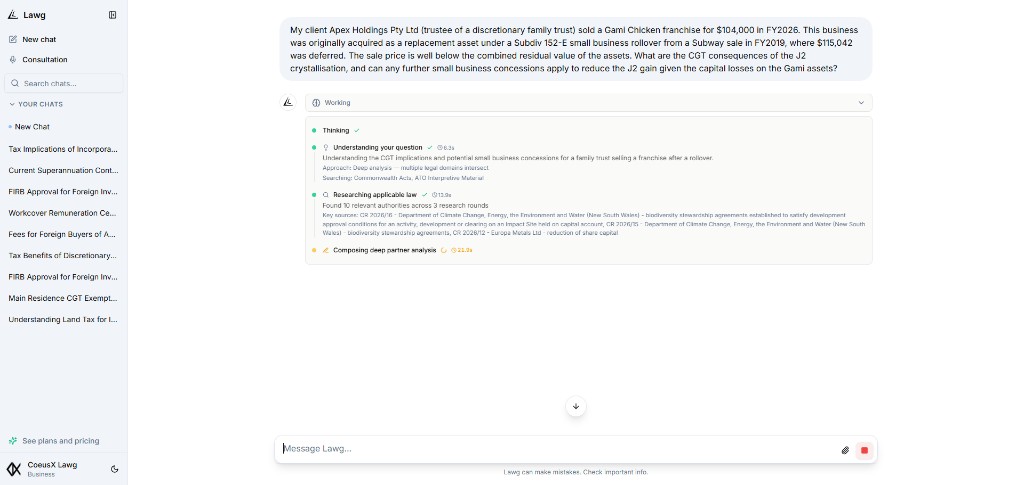Image resolution: width=1024 pixels, height=485 pixels.
Task: Open chat 'Tax Implications of Incorpora...'
Action: [x=63, y=149]
